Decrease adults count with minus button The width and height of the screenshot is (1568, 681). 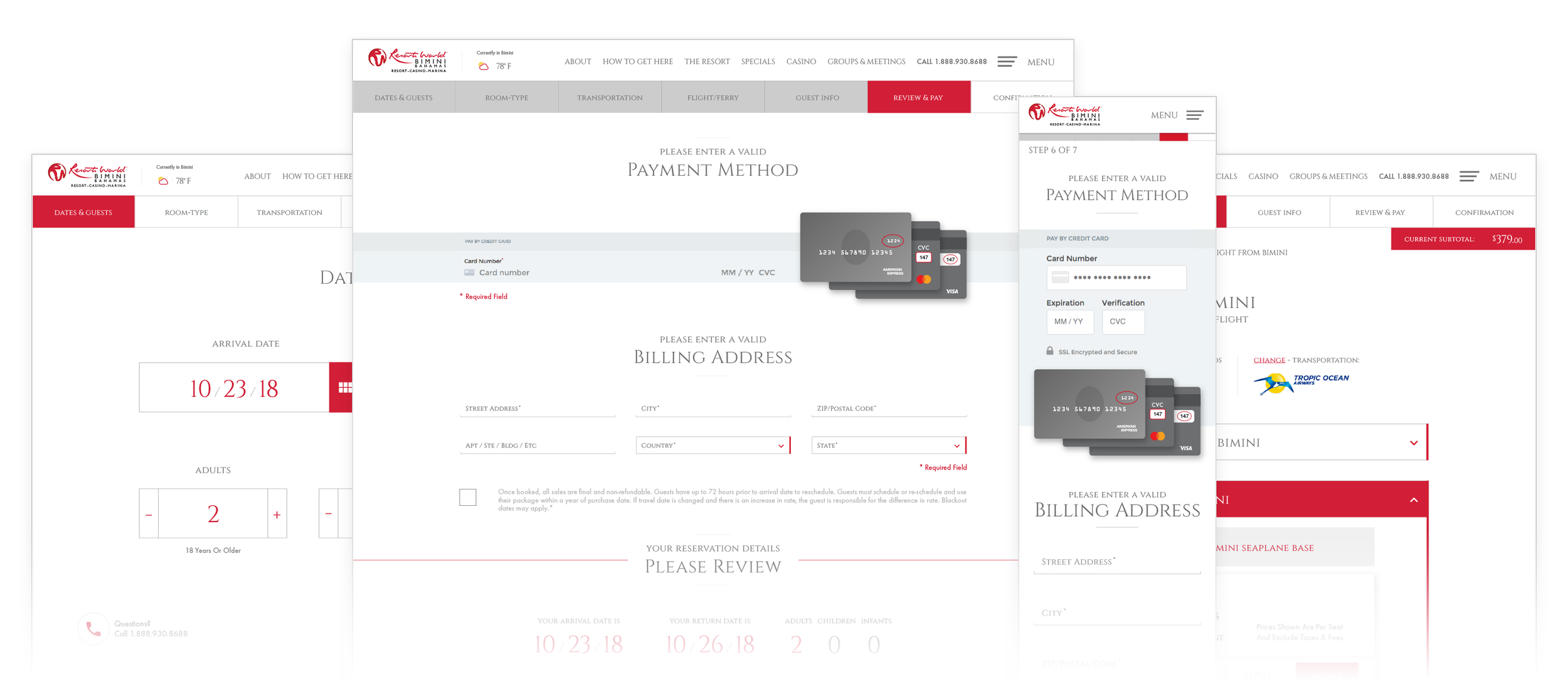point(149,515)
